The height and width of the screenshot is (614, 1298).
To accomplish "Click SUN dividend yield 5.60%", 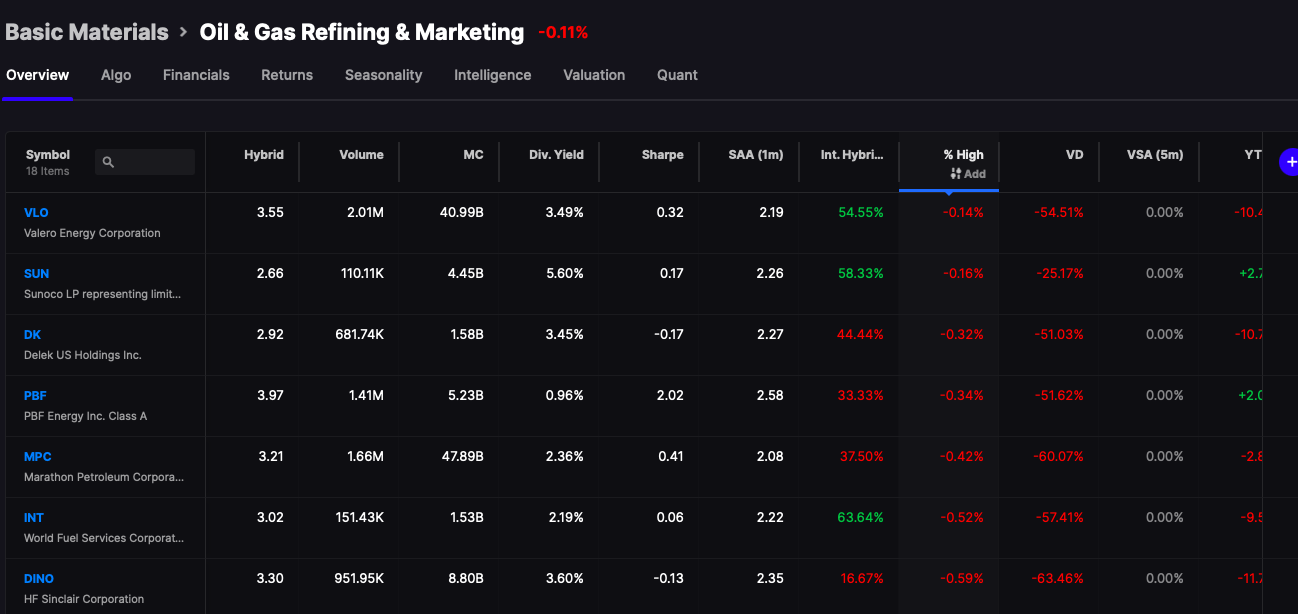I will [x=565, y=274].
